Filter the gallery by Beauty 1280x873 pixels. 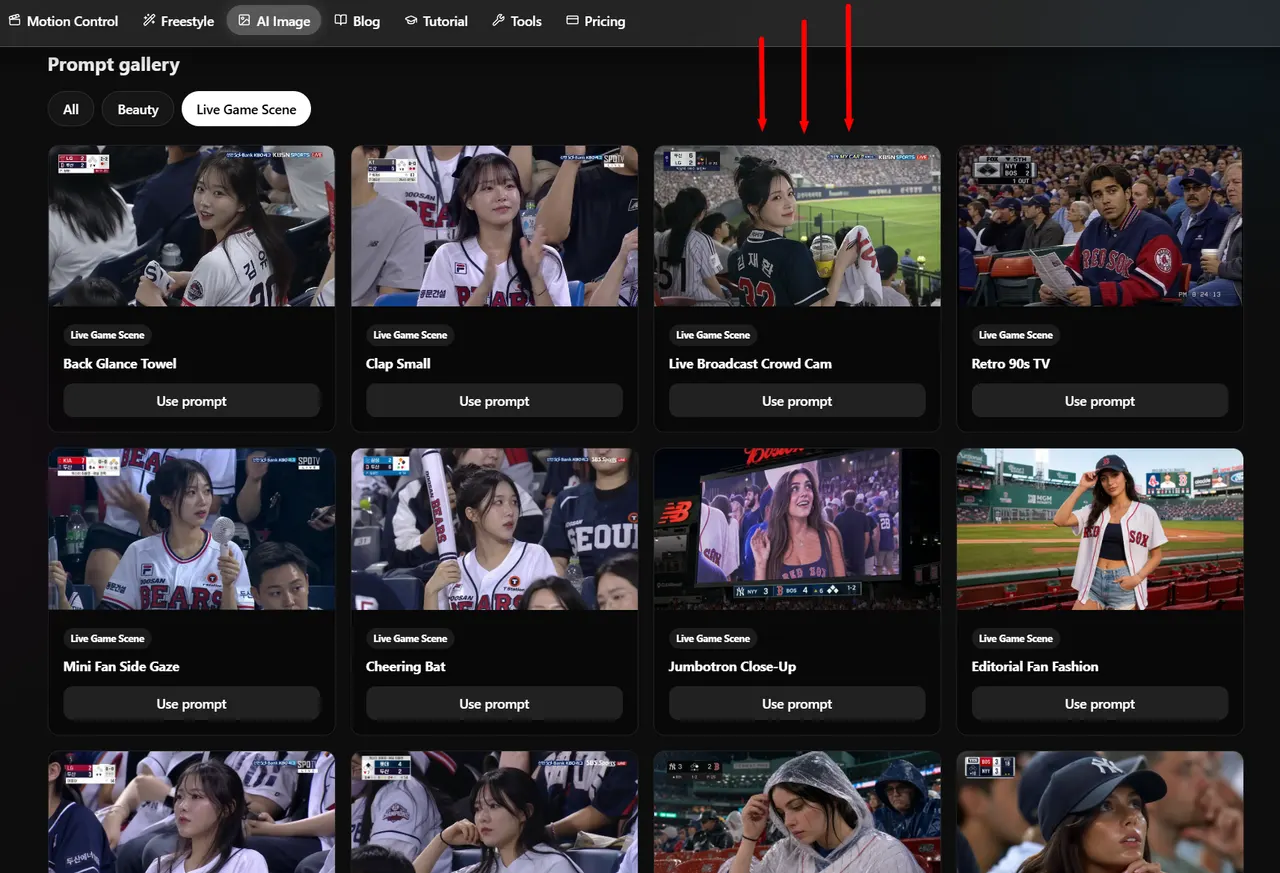click(138, 109)
